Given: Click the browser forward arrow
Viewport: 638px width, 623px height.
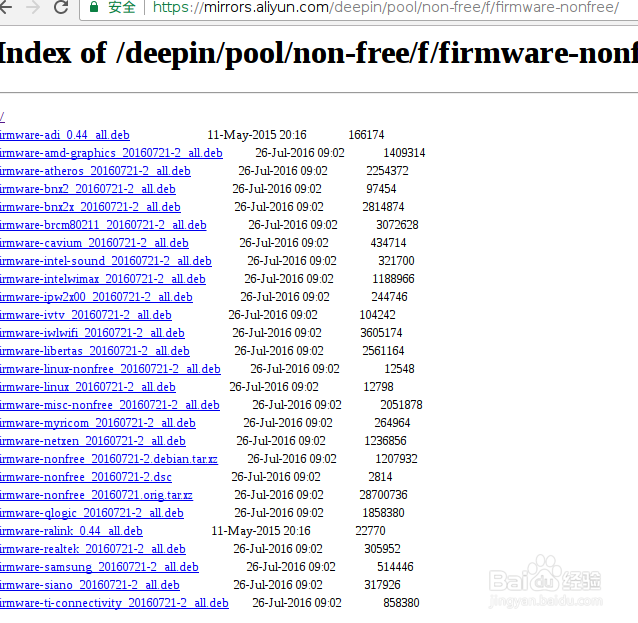Looking at the screenshot, I should click(x=33, y=7).
